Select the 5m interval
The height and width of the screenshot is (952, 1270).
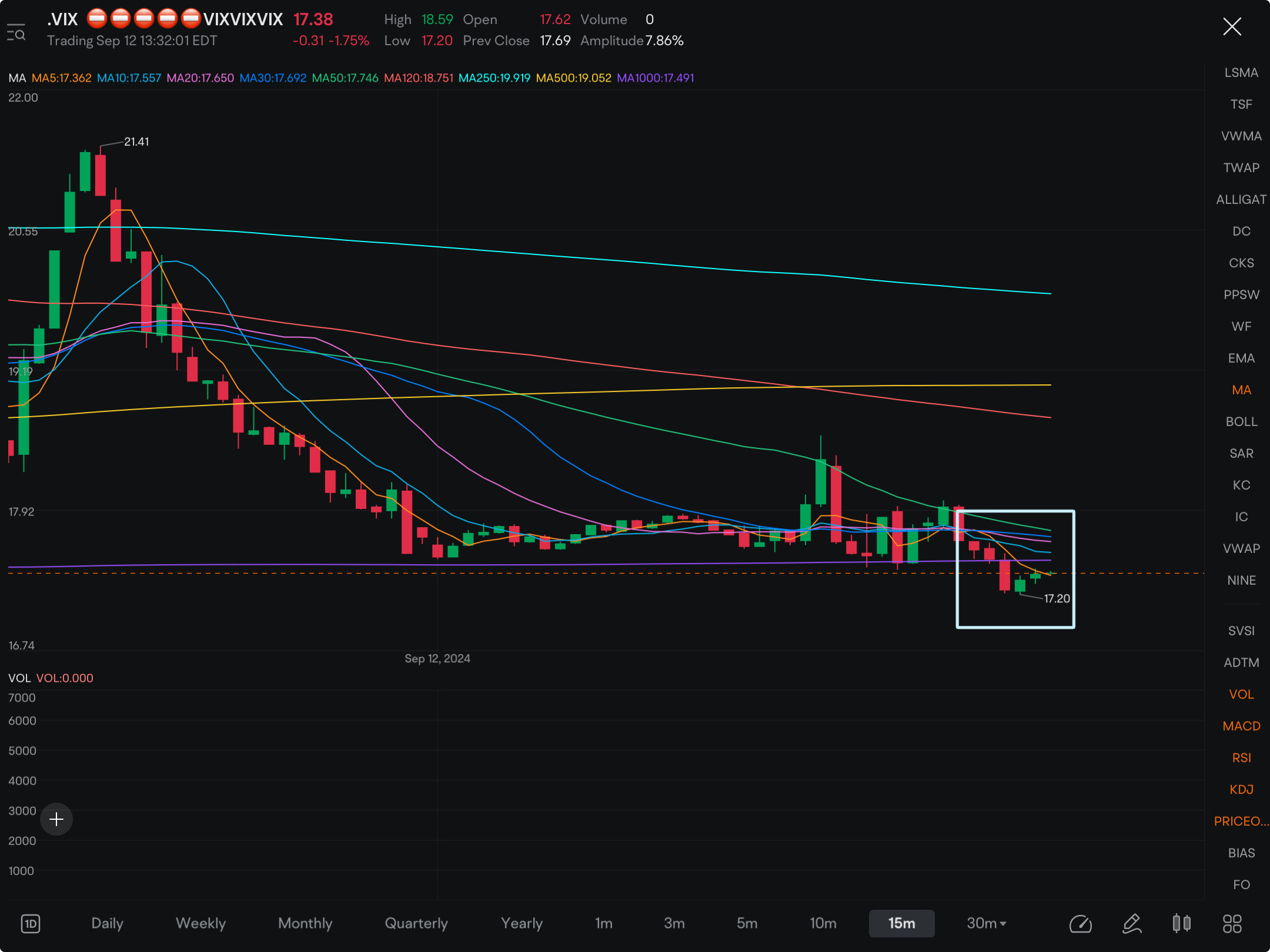pos(747,923)
